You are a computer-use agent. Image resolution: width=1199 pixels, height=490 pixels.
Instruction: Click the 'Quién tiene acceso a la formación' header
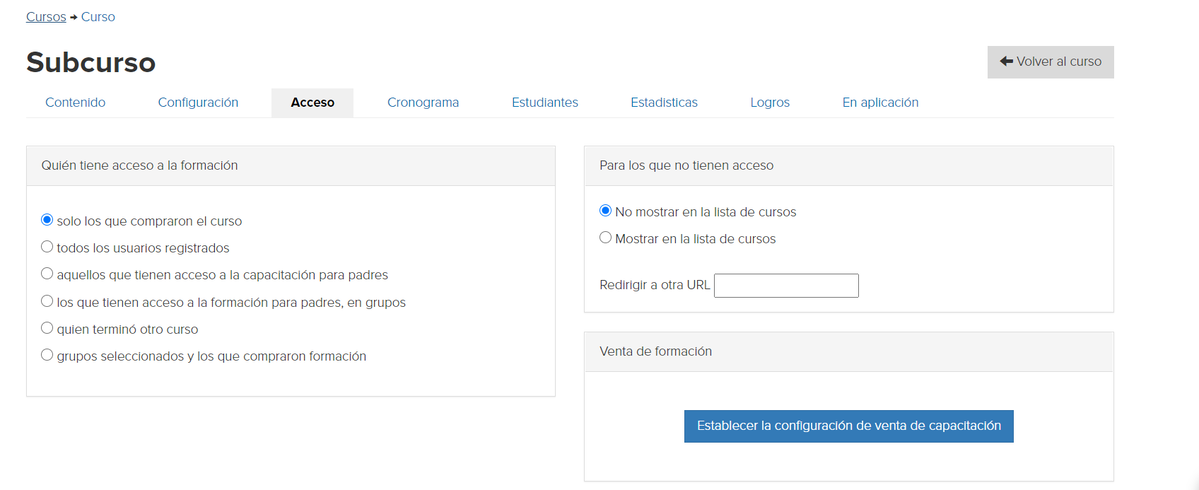coord(291,165)
